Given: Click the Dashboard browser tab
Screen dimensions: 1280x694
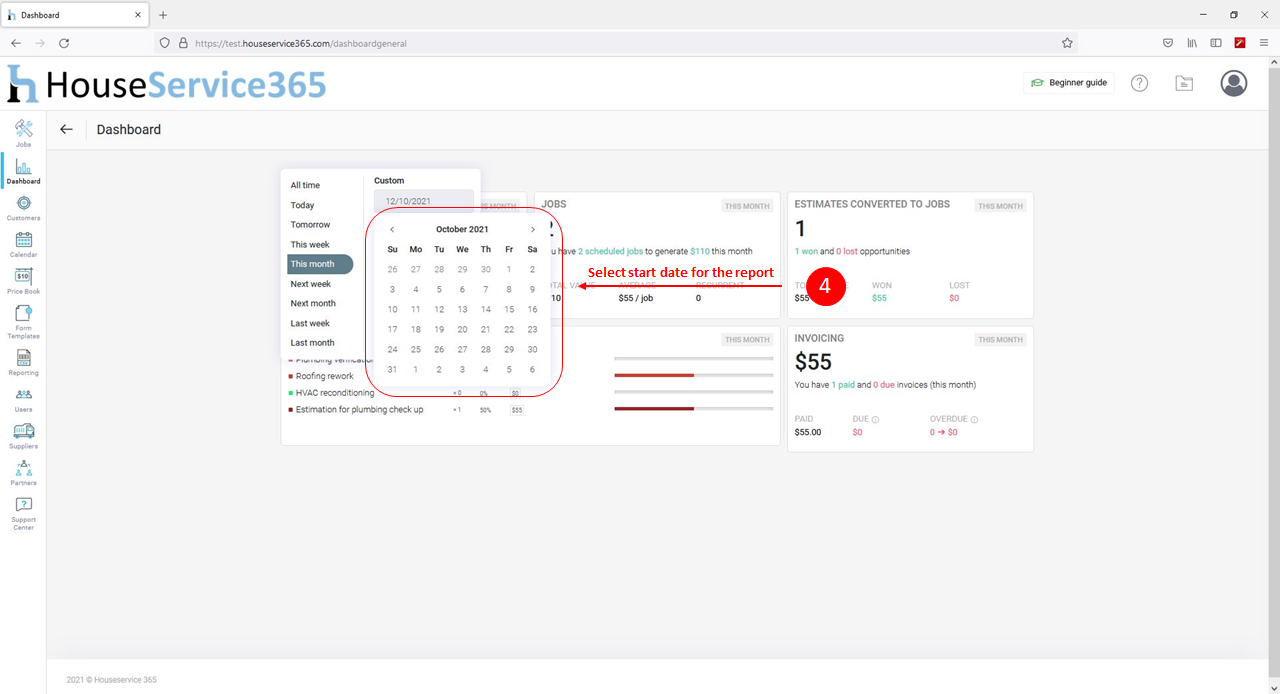Looking at the screenshot, I should (75, 15).
